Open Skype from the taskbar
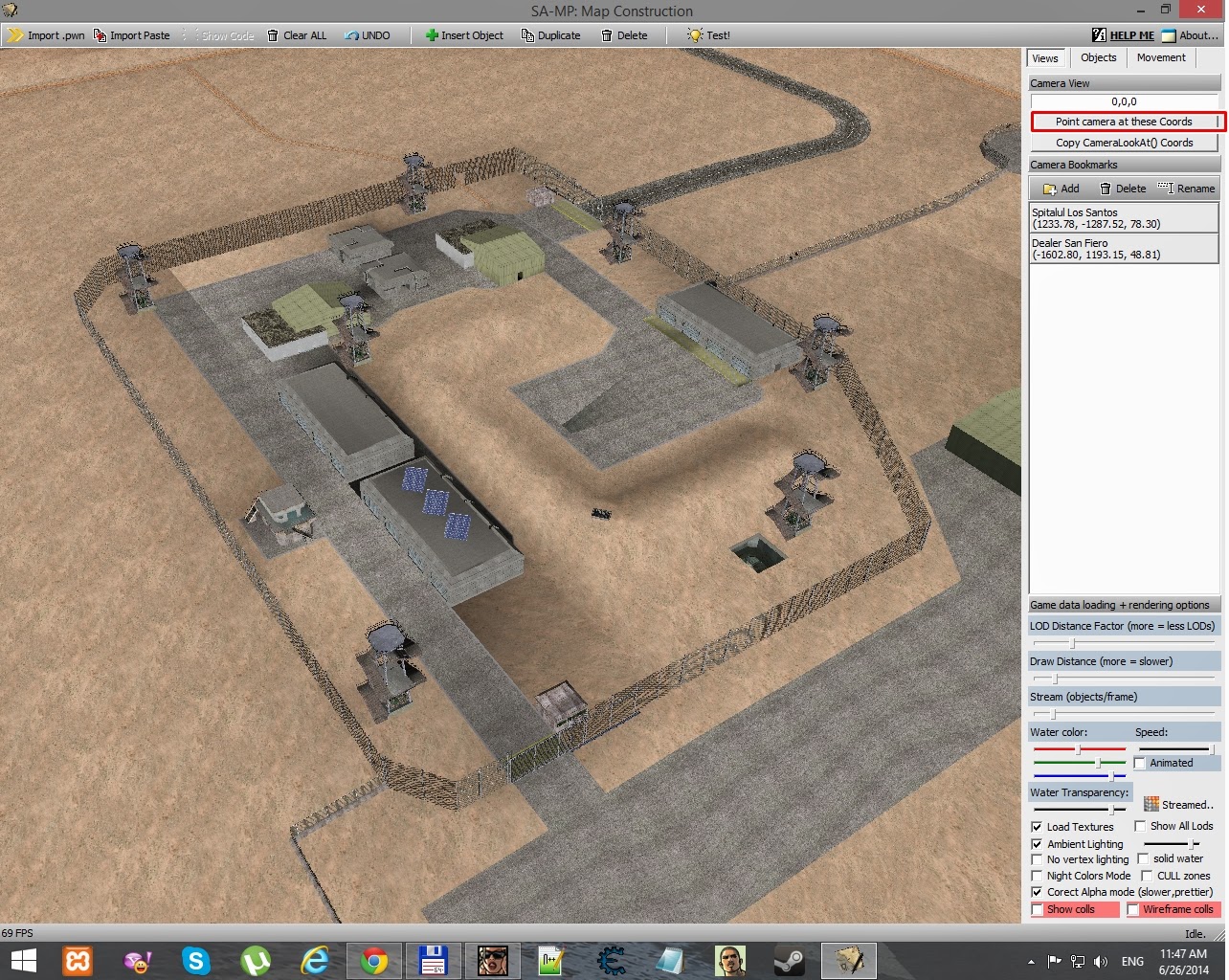Image resolution: width=1229 pixels, height=980 pixels. tap(196, 961)
